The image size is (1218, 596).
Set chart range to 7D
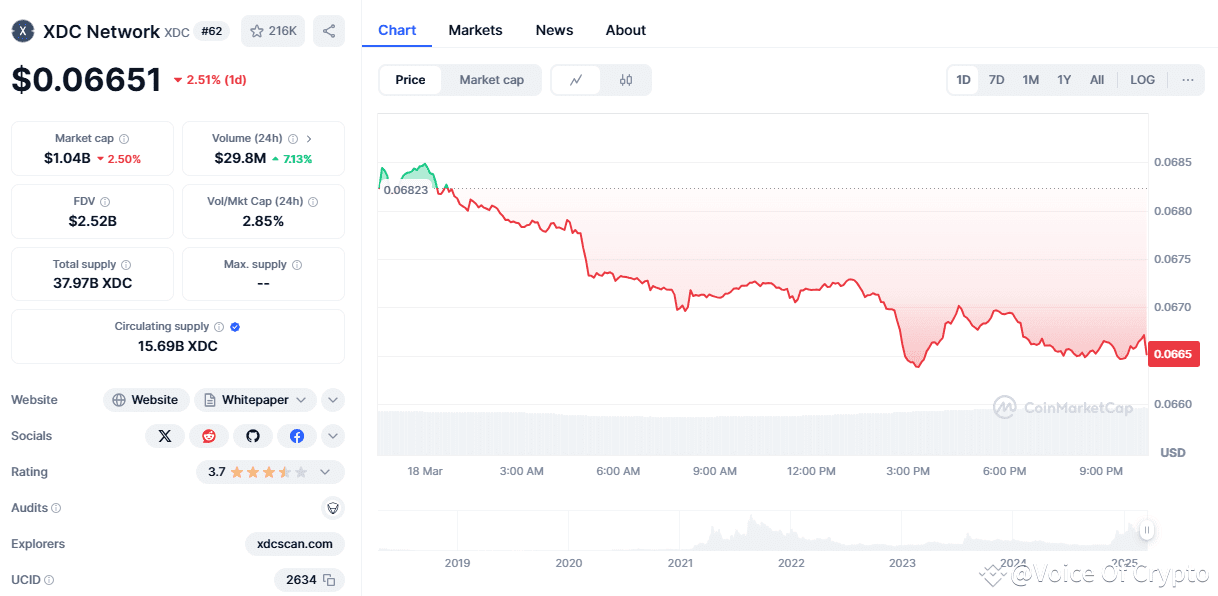tap(997, 80)
